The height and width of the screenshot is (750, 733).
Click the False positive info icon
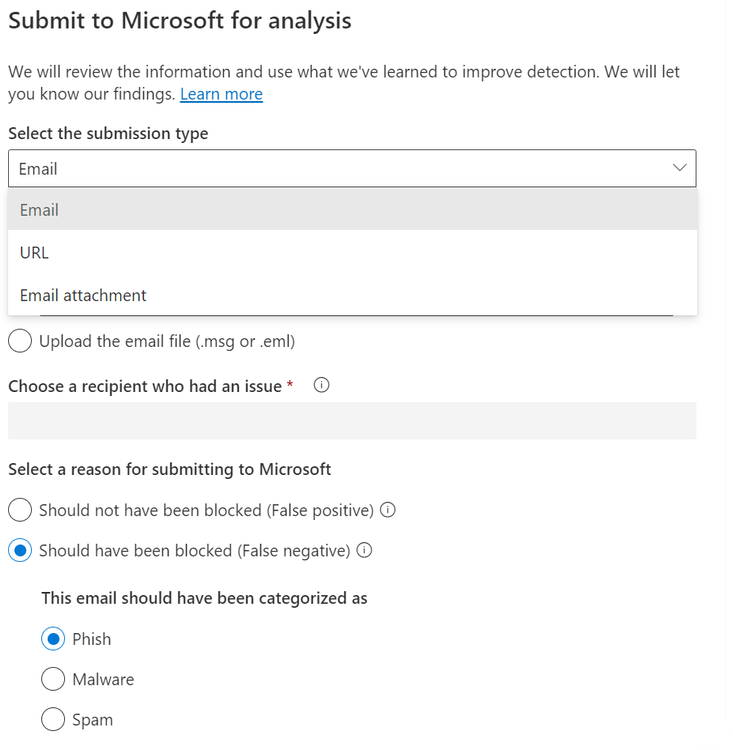tap(388, 510)
